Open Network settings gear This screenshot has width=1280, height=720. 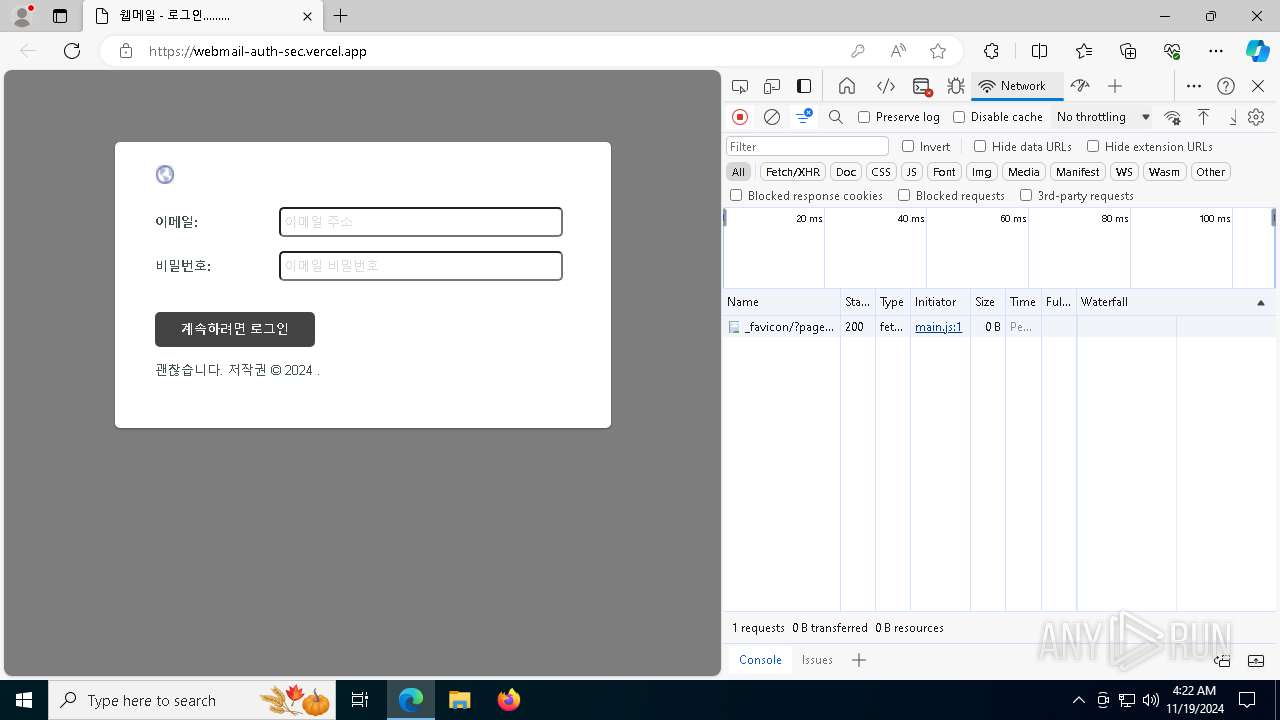pos(1256,117)
